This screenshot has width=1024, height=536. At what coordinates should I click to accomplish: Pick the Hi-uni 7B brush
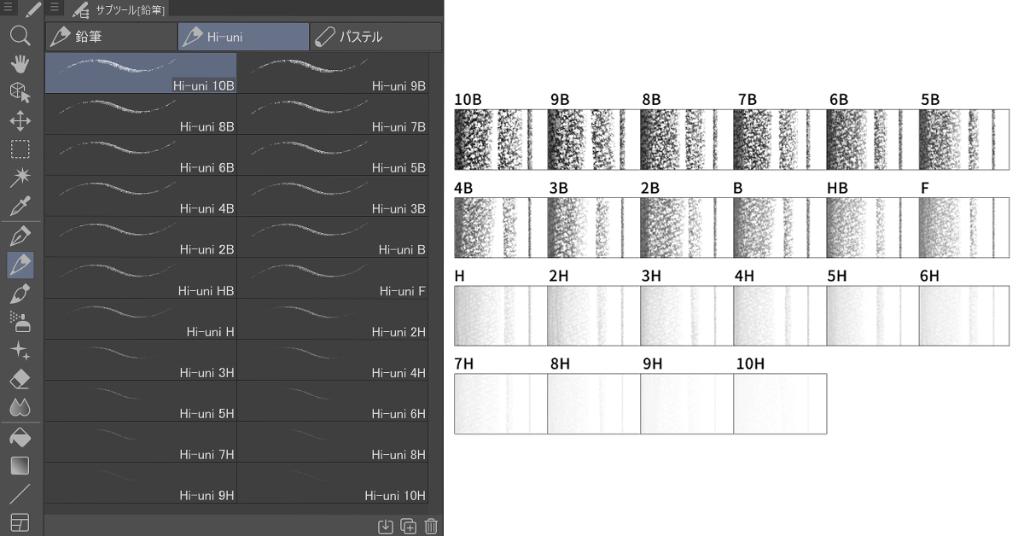333,114
